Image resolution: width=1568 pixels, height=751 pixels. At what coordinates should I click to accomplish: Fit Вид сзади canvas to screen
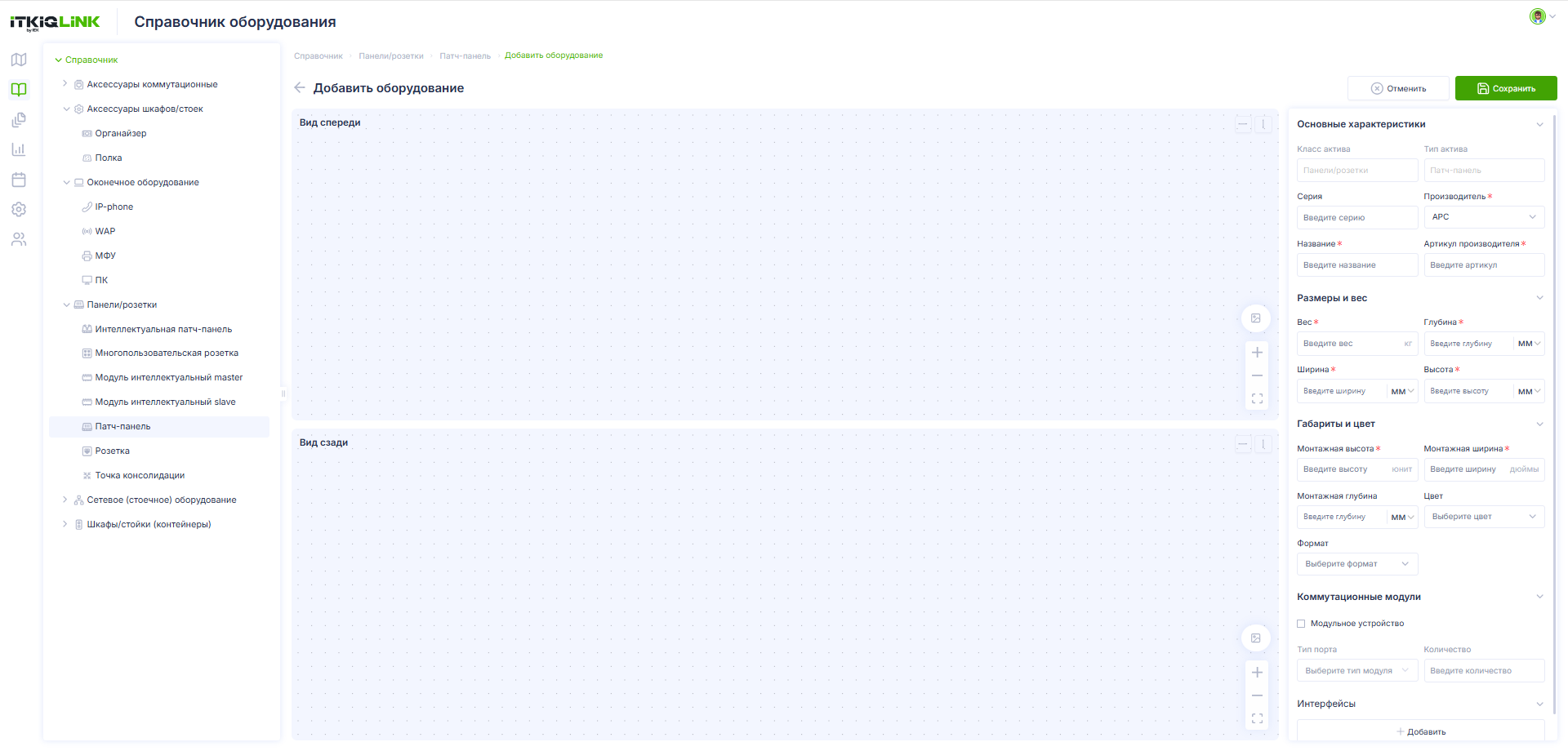(1258, 718)
